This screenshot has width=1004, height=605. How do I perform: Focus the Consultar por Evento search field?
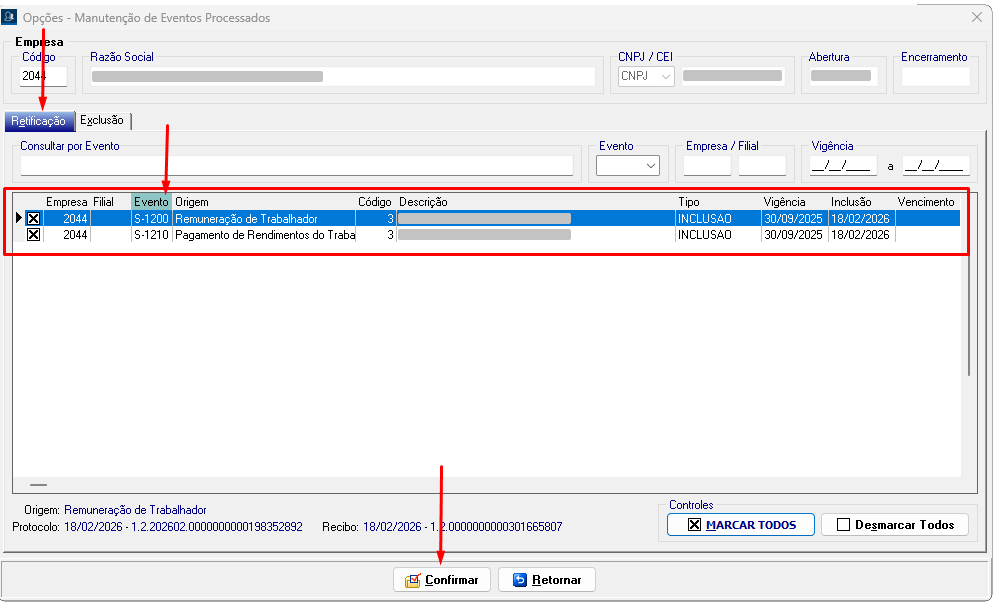(x=296, y=166)
